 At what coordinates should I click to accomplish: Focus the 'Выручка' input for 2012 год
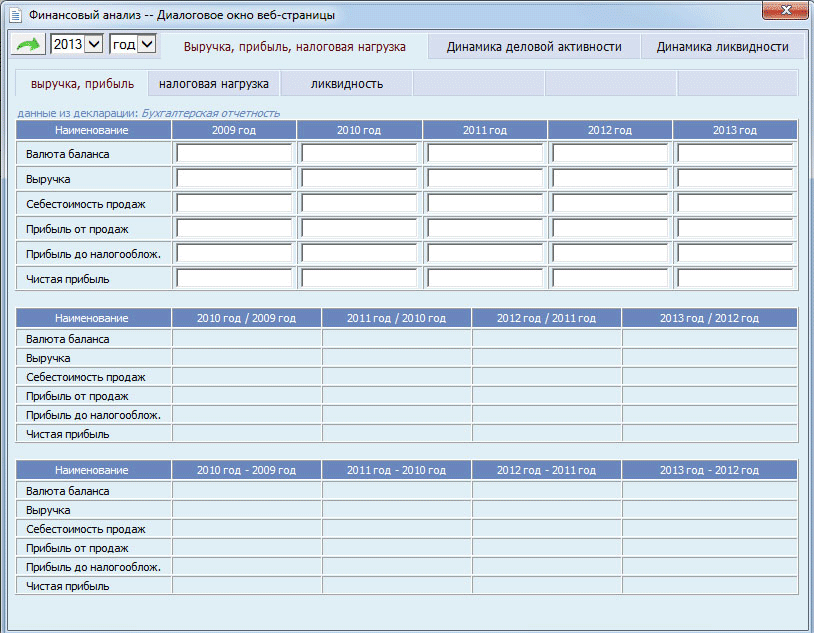[x=610, y=179]
